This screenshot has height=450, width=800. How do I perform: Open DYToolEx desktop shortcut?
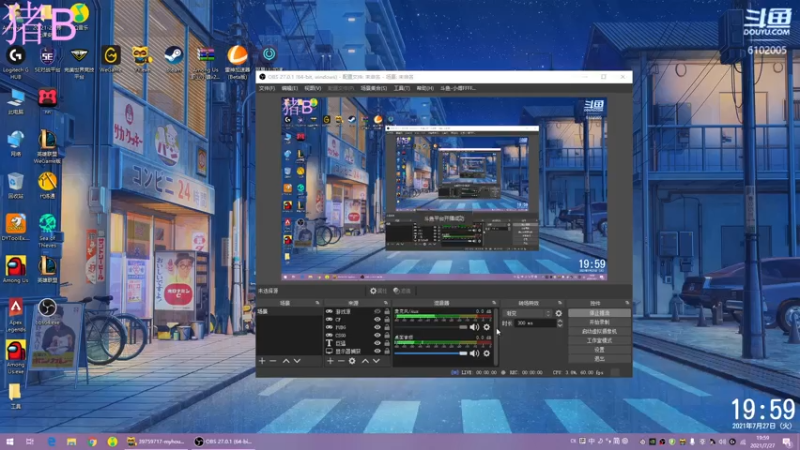click(x=16, y=228)
